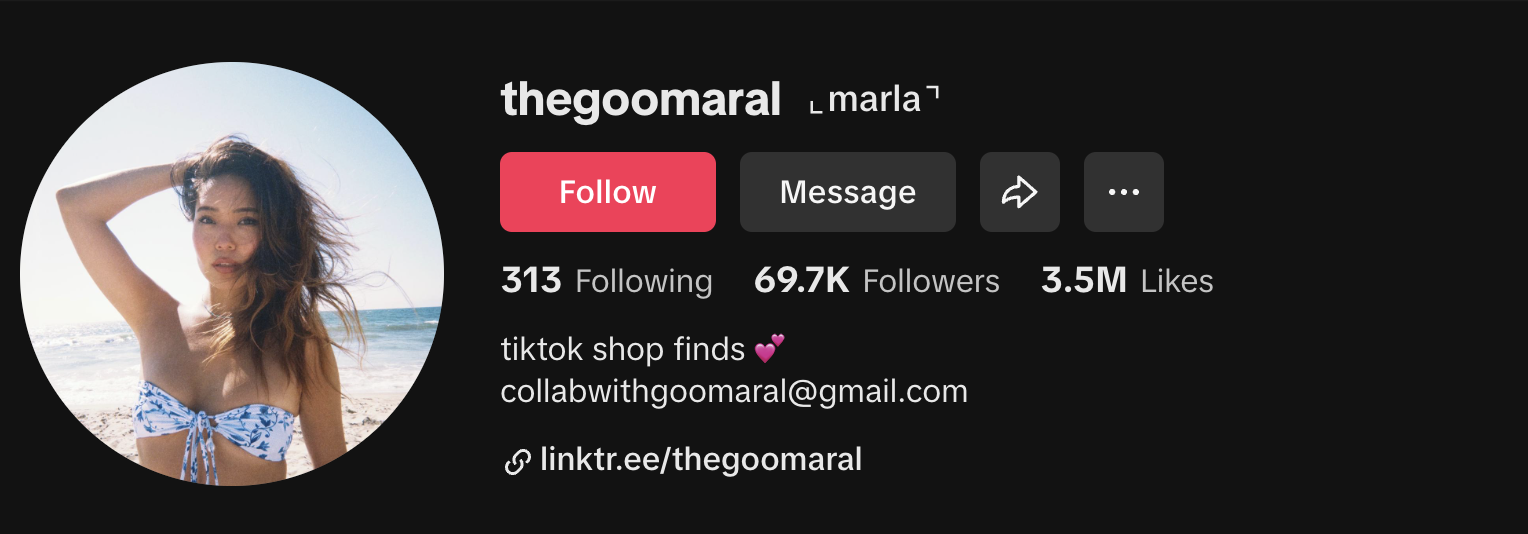The height and width of the screenshot is (534, 1528).
Task: Click the Likes label
Action: pos(1177,282)
